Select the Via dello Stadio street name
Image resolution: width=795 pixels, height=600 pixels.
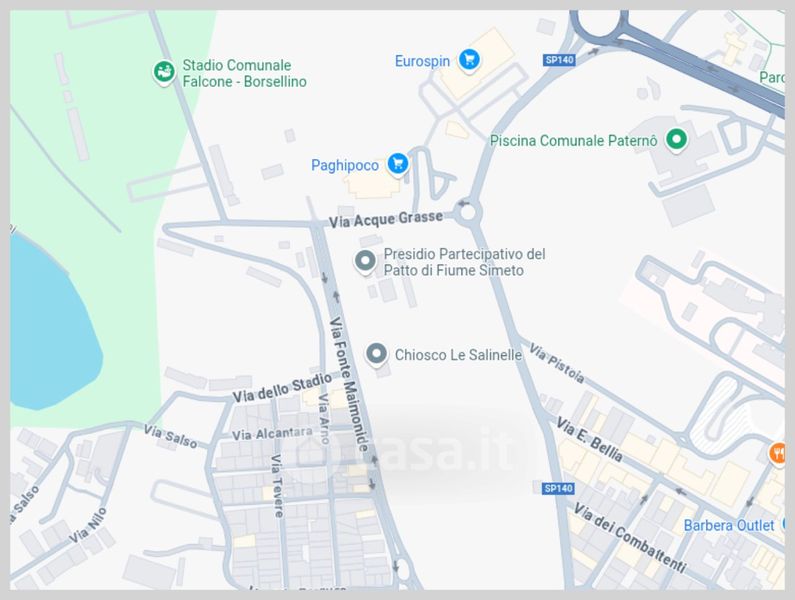(282, 388)
